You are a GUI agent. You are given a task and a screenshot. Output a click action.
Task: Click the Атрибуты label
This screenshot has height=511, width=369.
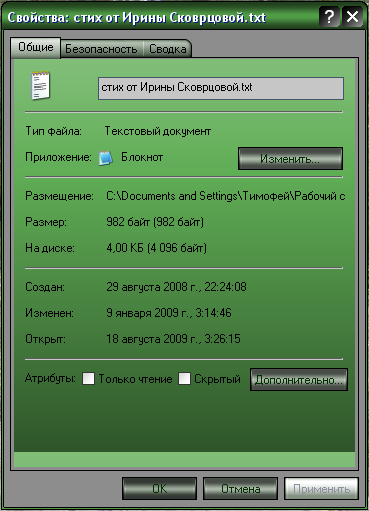pyautogui.click(x=50, y=378)
